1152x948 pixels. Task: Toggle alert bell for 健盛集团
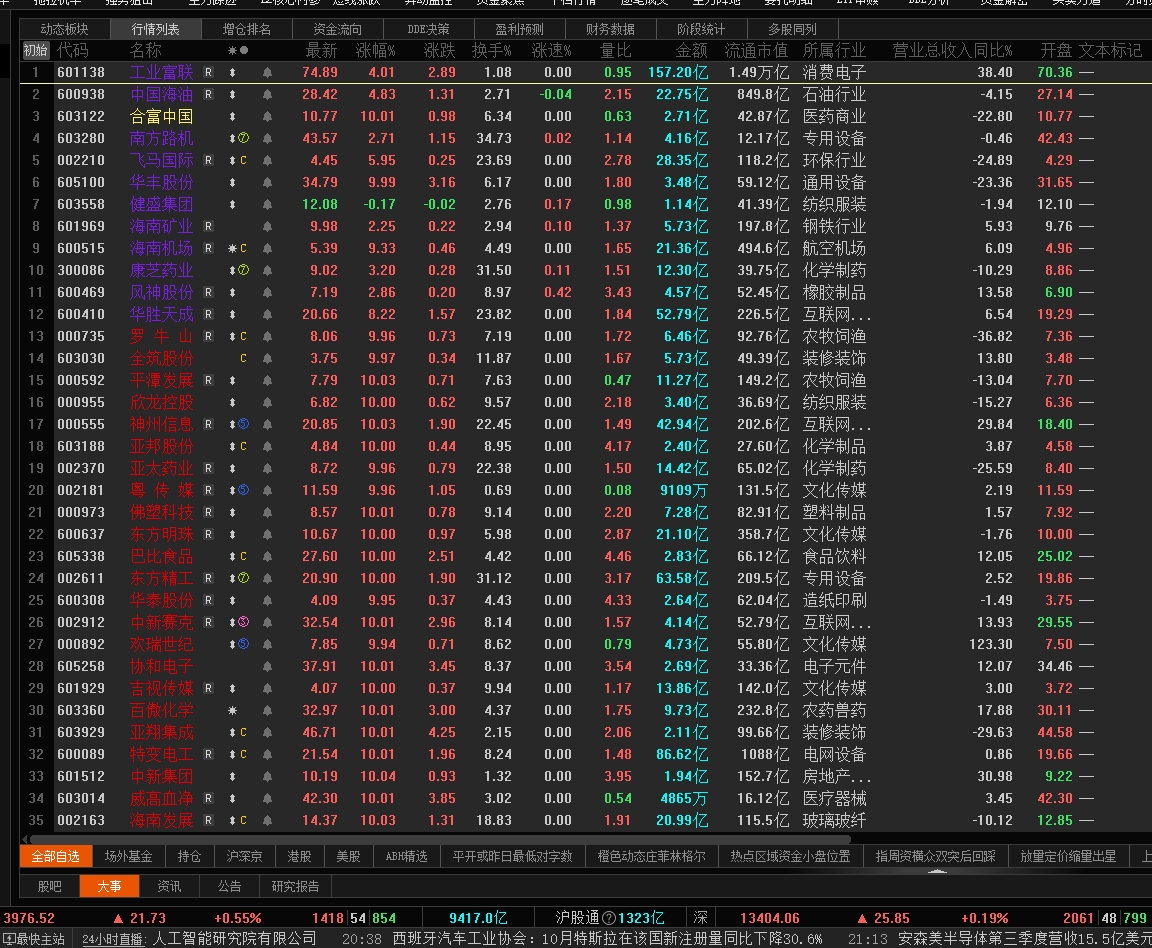click(x=267, y=204)
